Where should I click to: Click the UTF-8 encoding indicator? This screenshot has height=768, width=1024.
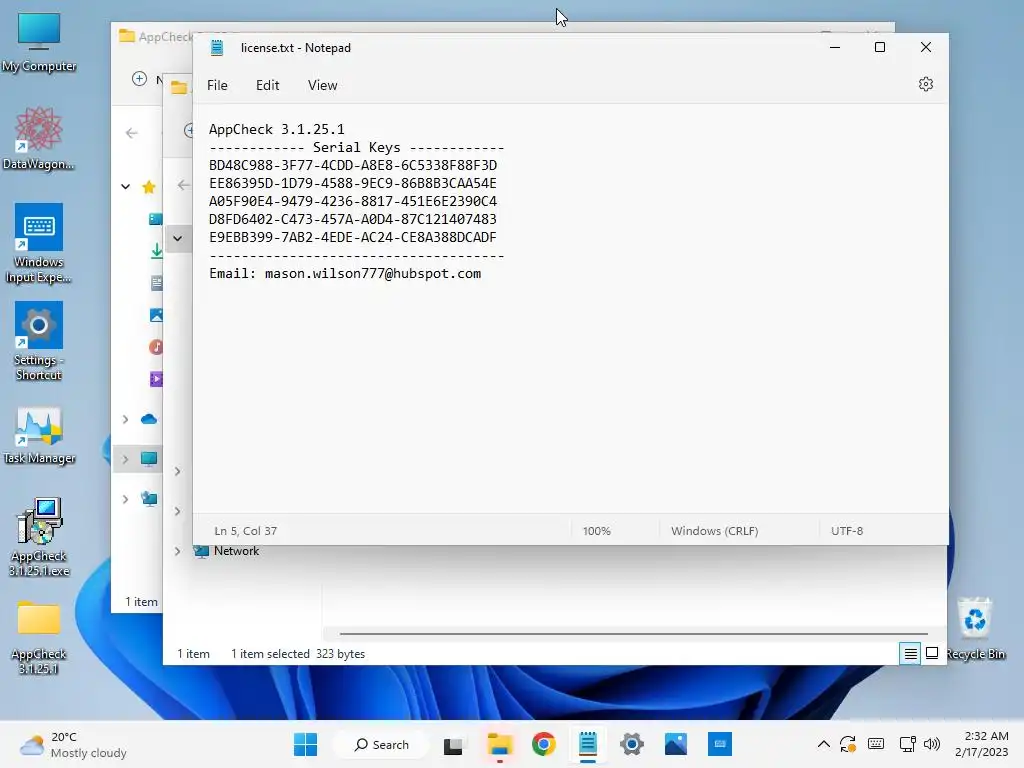click(x=846, y=531)
